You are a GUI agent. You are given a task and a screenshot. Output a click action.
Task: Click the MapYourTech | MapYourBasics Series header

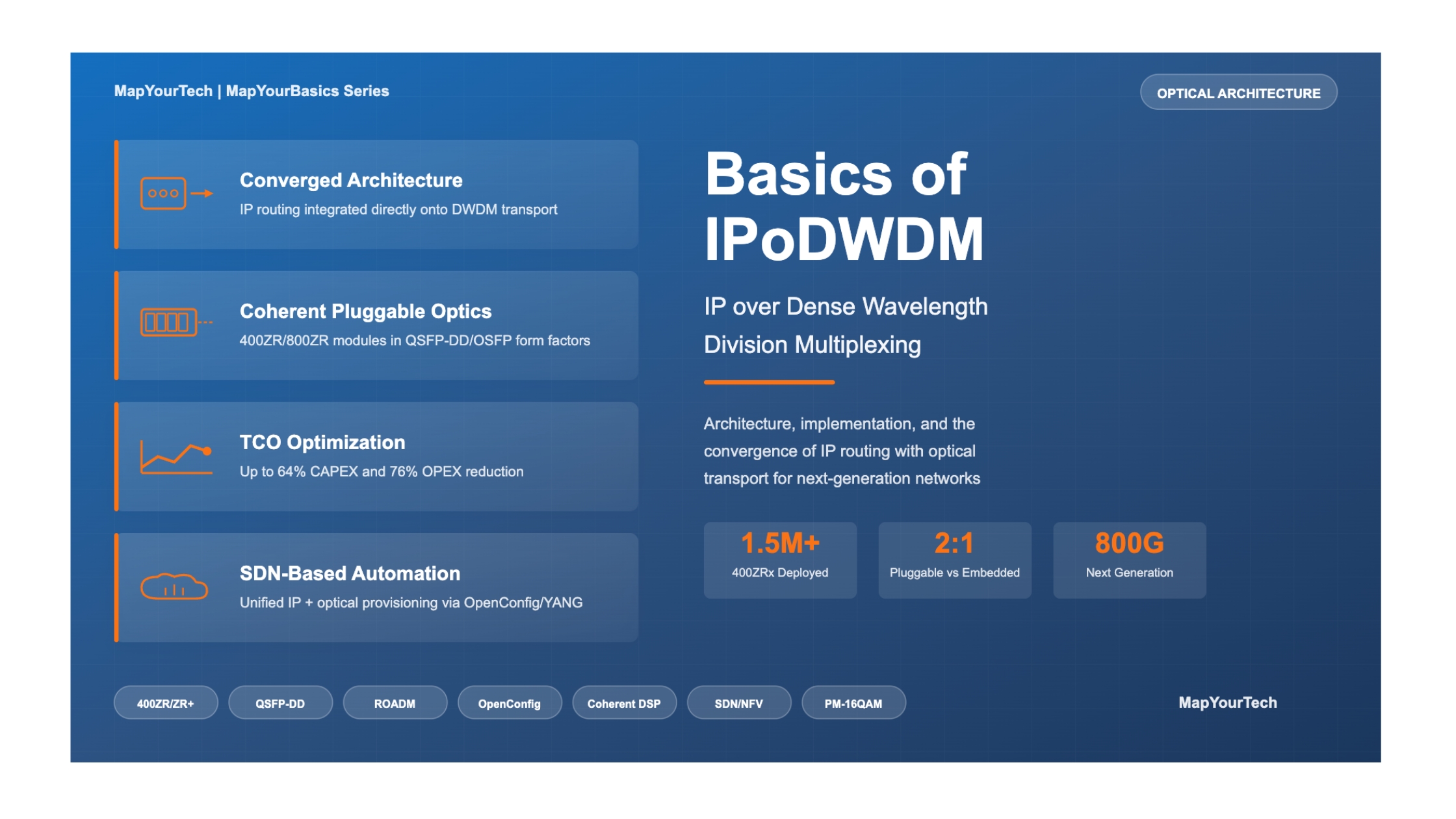[252, 91]
